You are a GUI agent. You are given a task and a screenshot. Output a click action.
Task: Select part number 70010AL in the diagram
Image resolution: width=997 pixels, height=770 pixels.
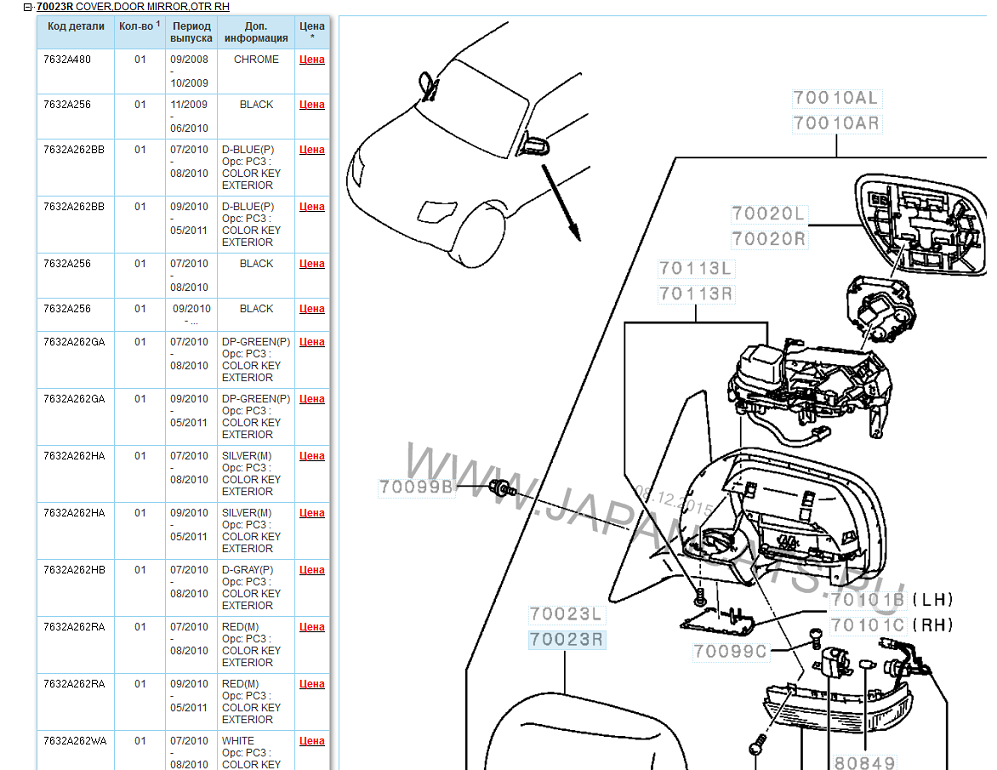pos(836,98)
